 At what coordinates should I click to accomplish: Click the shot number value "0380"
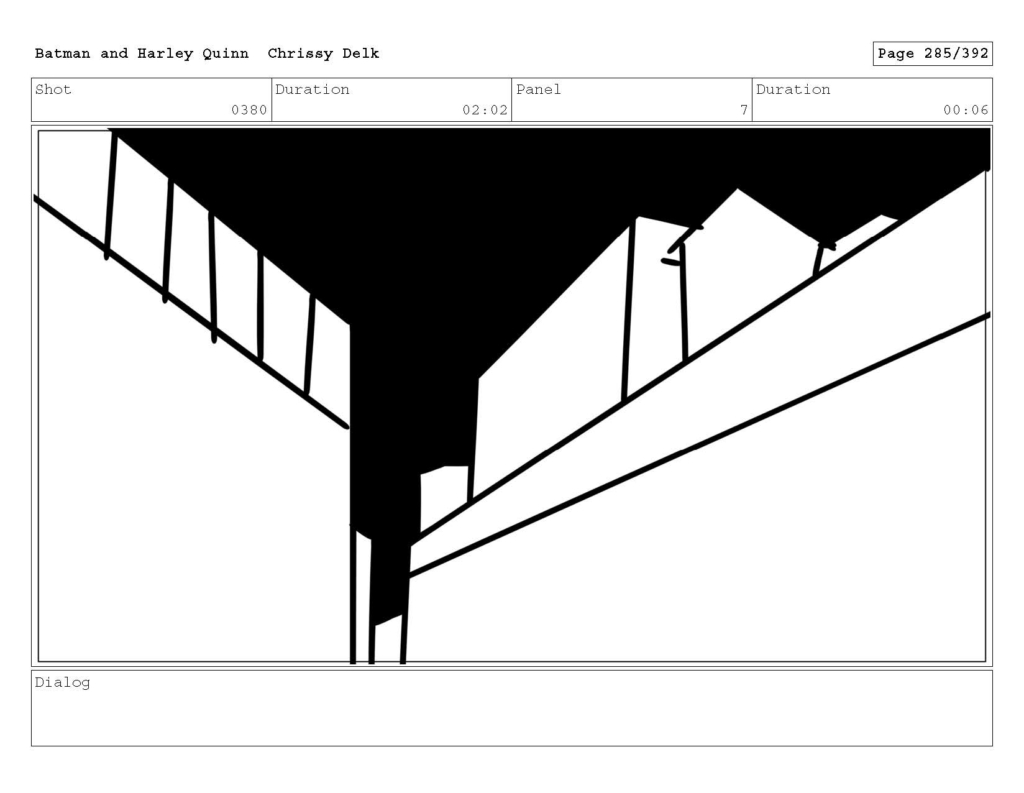click(249, 110)
